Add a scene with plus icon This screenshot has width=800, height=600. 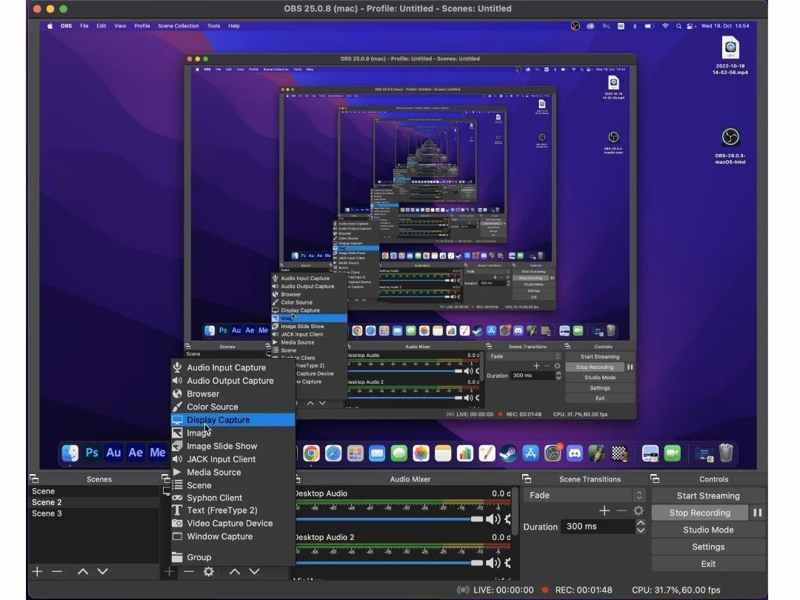37,571
